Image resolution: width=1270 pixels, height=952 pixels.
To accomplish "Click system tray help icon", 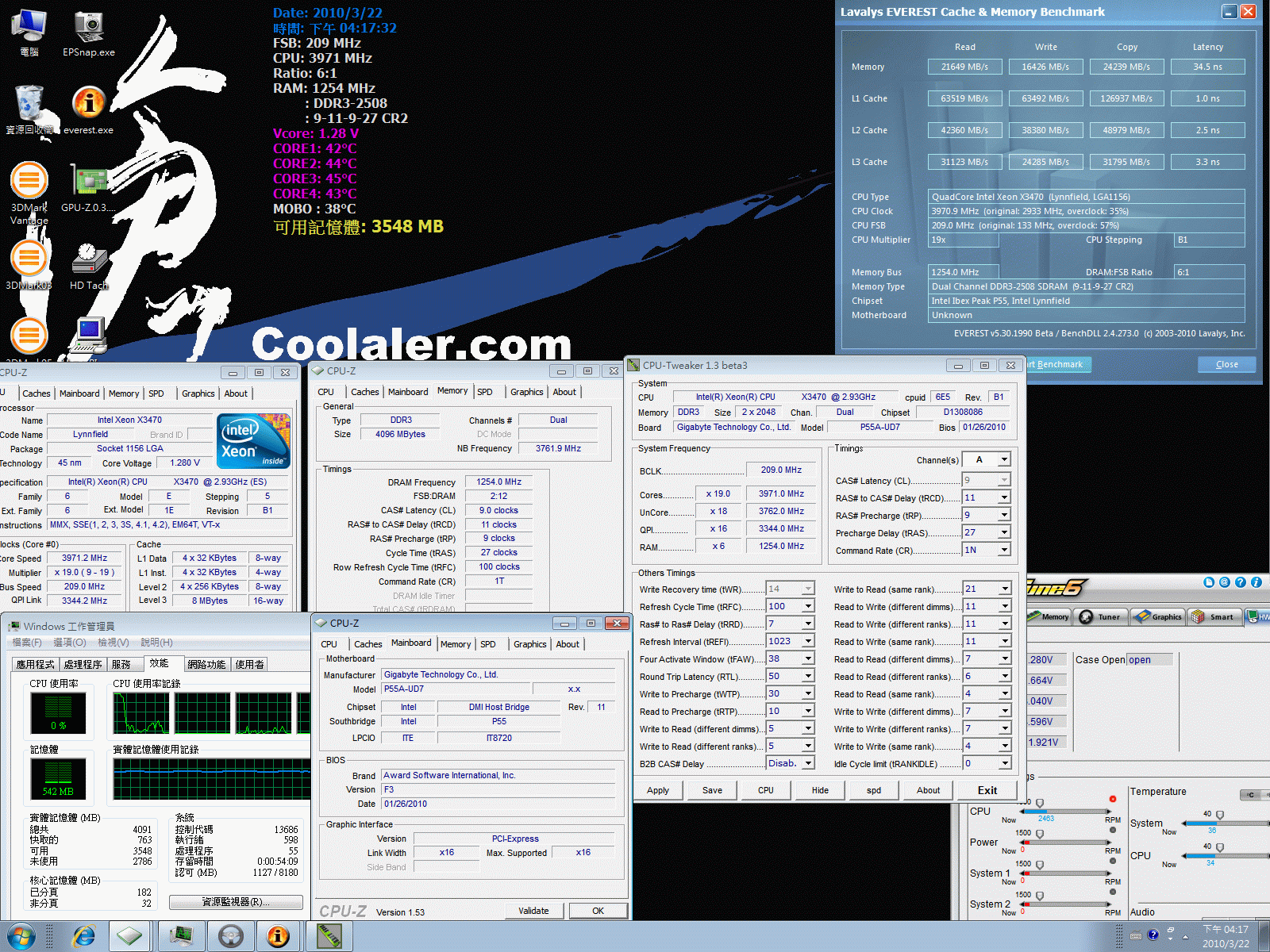I will [x=1153, y=935].
